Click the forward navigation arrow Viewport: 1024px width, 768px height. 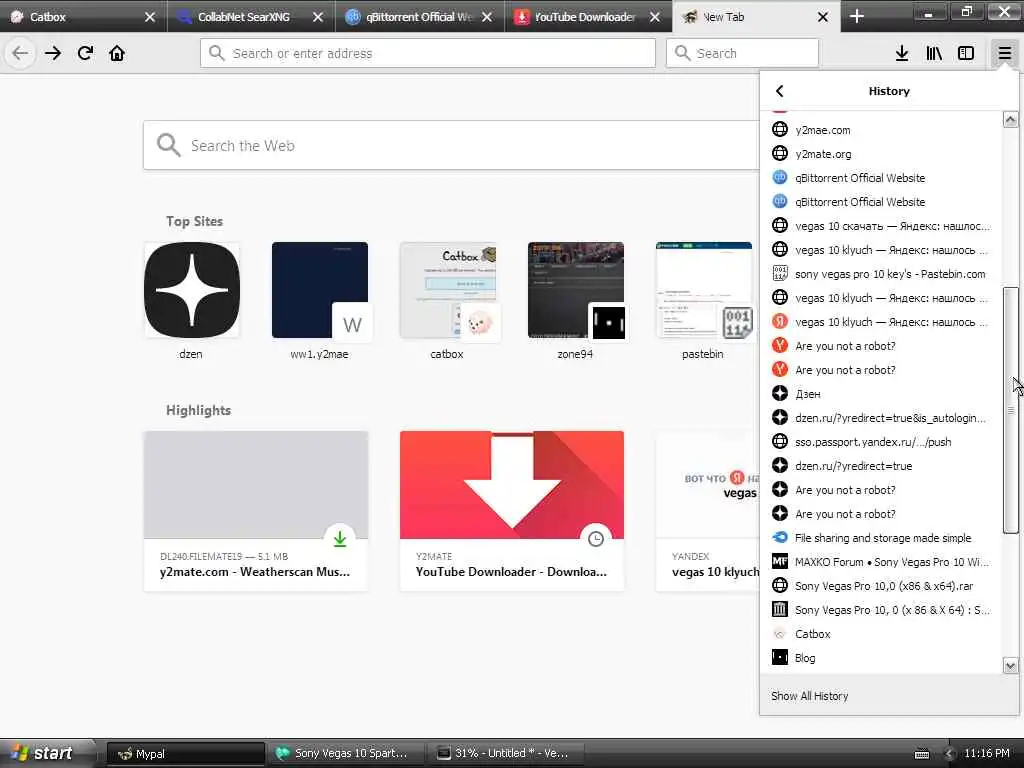tap(53, 53)
